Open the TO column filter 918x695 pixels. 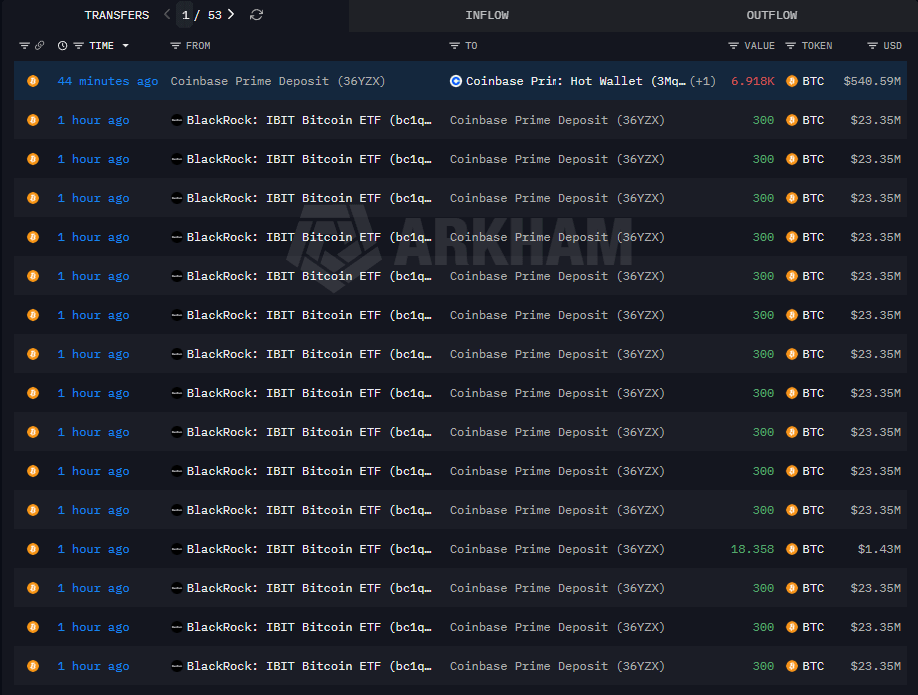tap(455, 46)
